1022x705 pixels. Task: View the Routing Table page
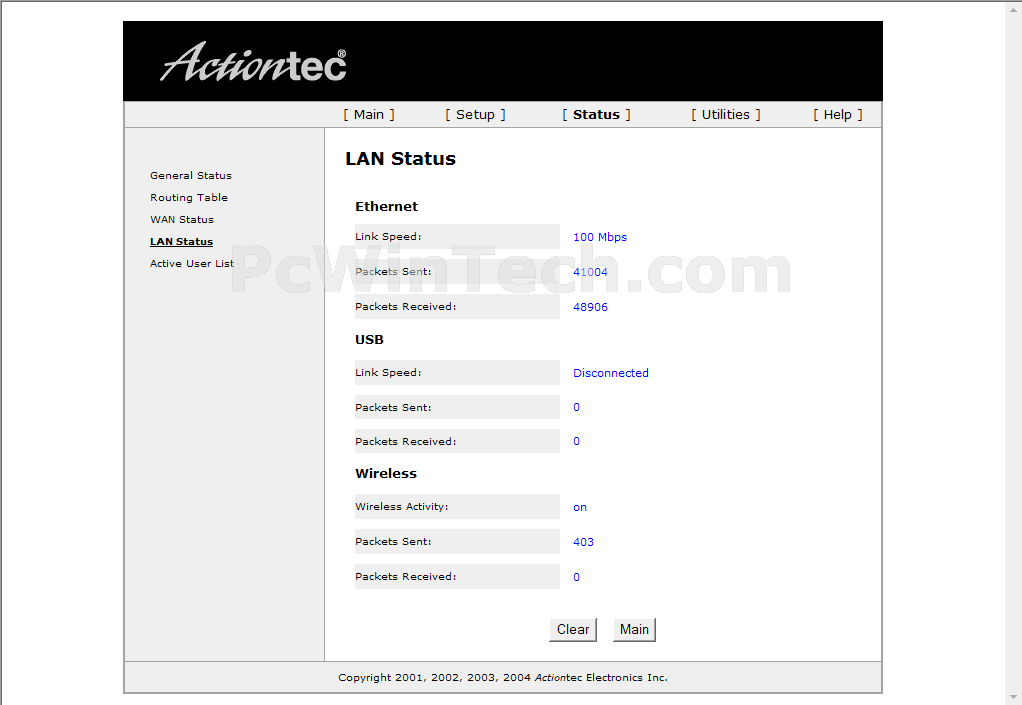coord(189,197)
